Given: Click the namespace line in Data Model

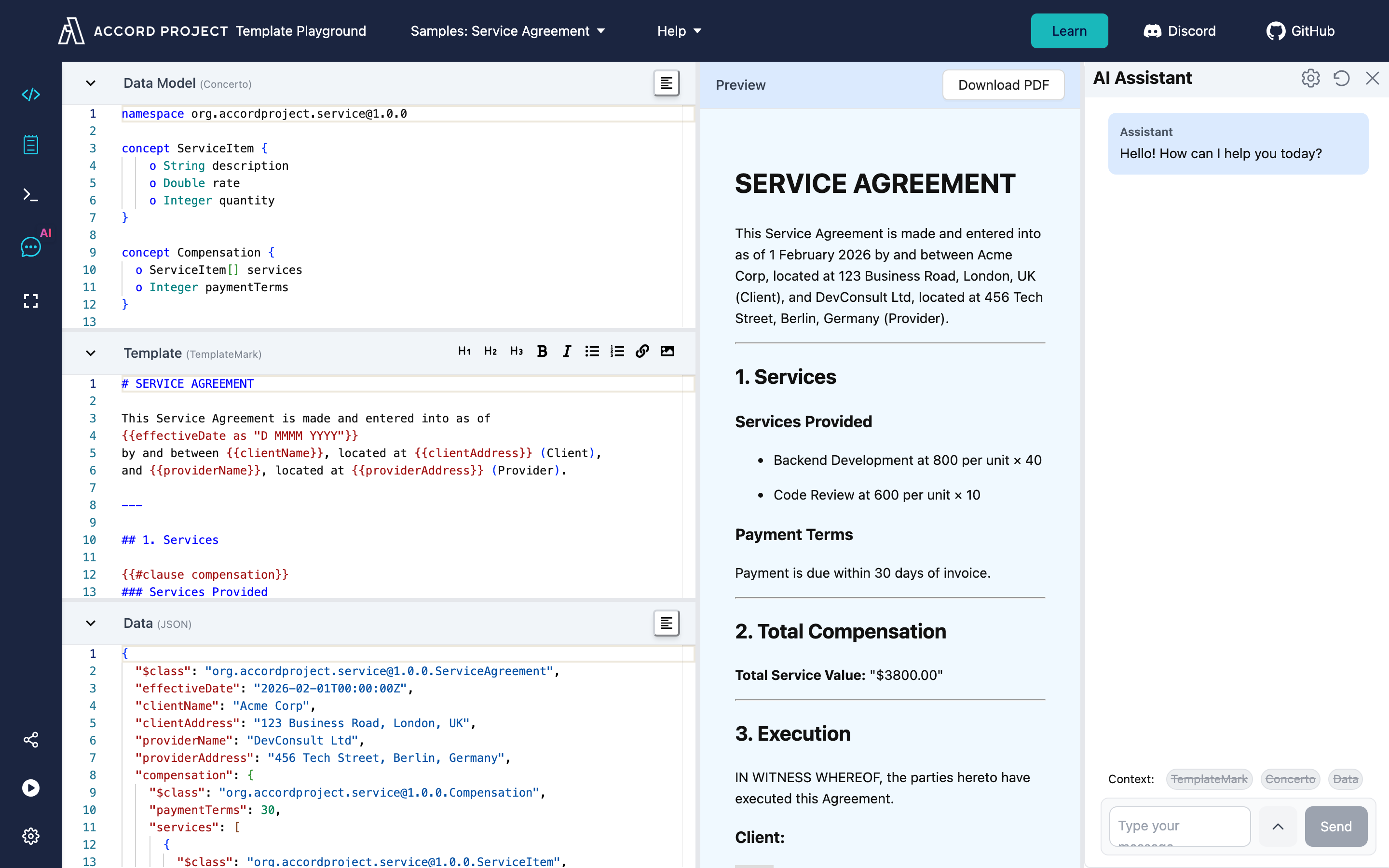Looking at the screenshot, I should coord(264,114).
